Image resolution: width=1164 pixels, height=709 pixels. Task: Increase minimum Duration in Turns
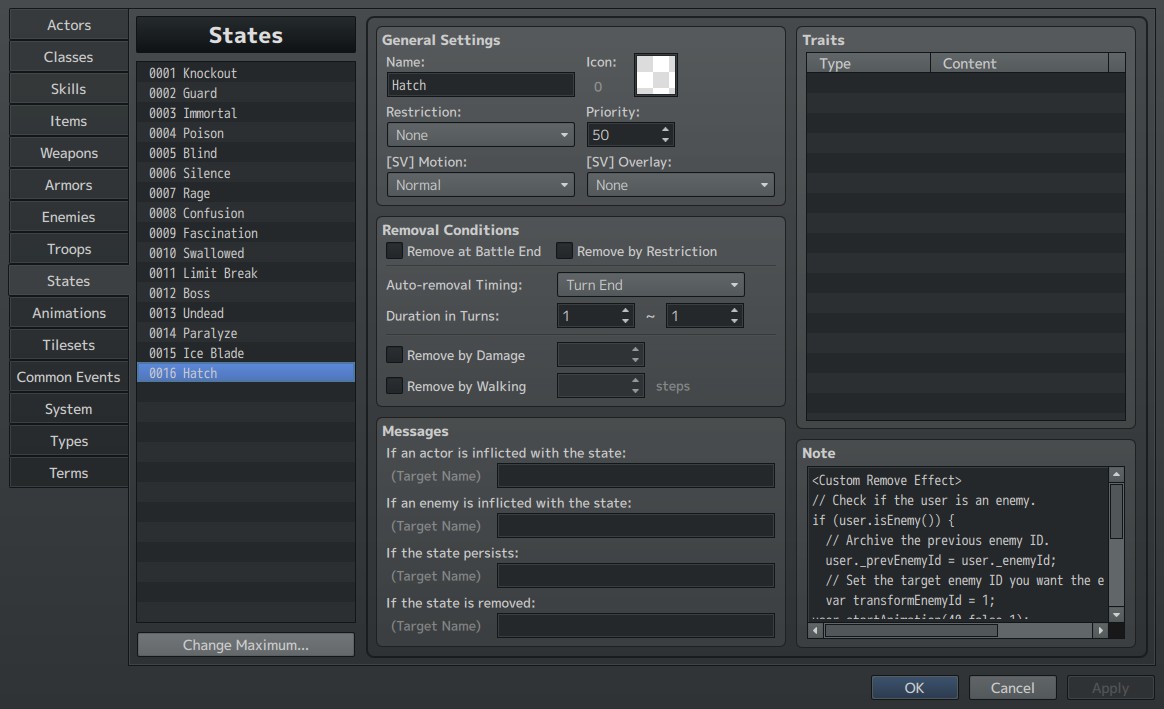625,310
